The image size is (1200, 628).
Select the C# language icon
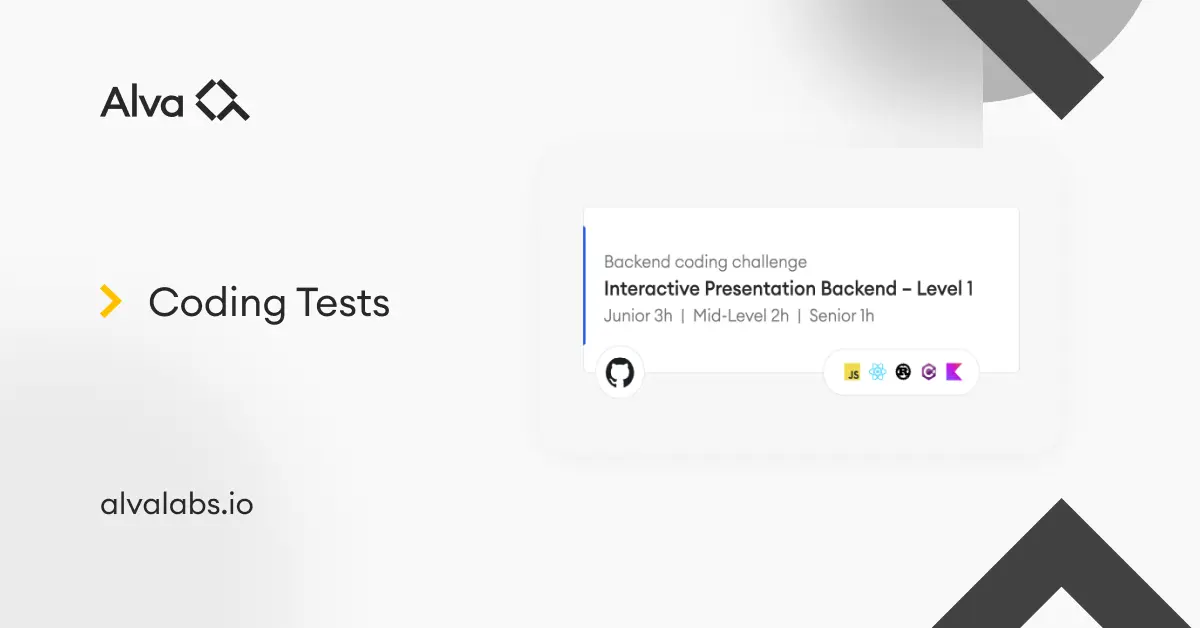929,372
